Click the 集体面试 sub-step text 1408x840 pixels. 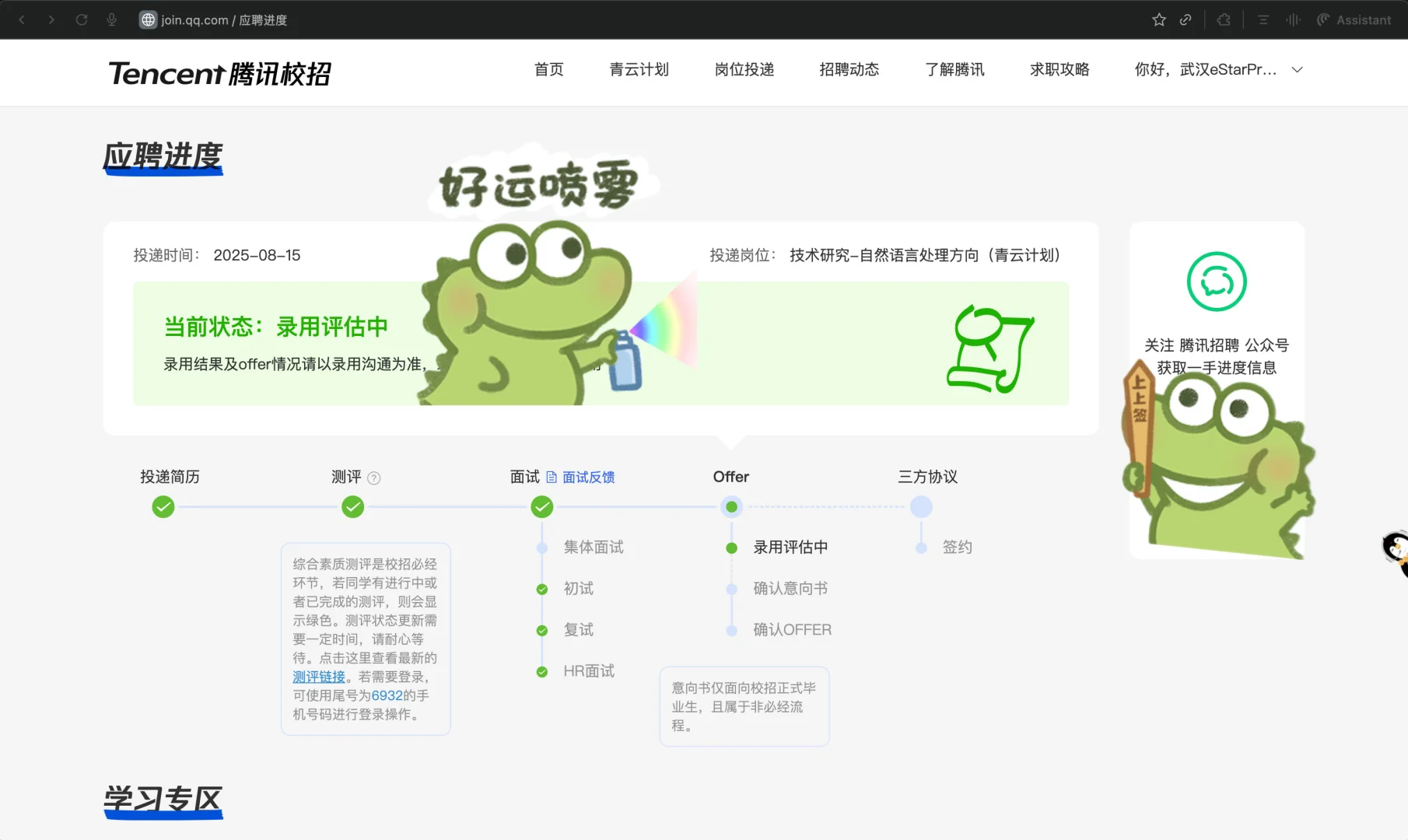594,548
